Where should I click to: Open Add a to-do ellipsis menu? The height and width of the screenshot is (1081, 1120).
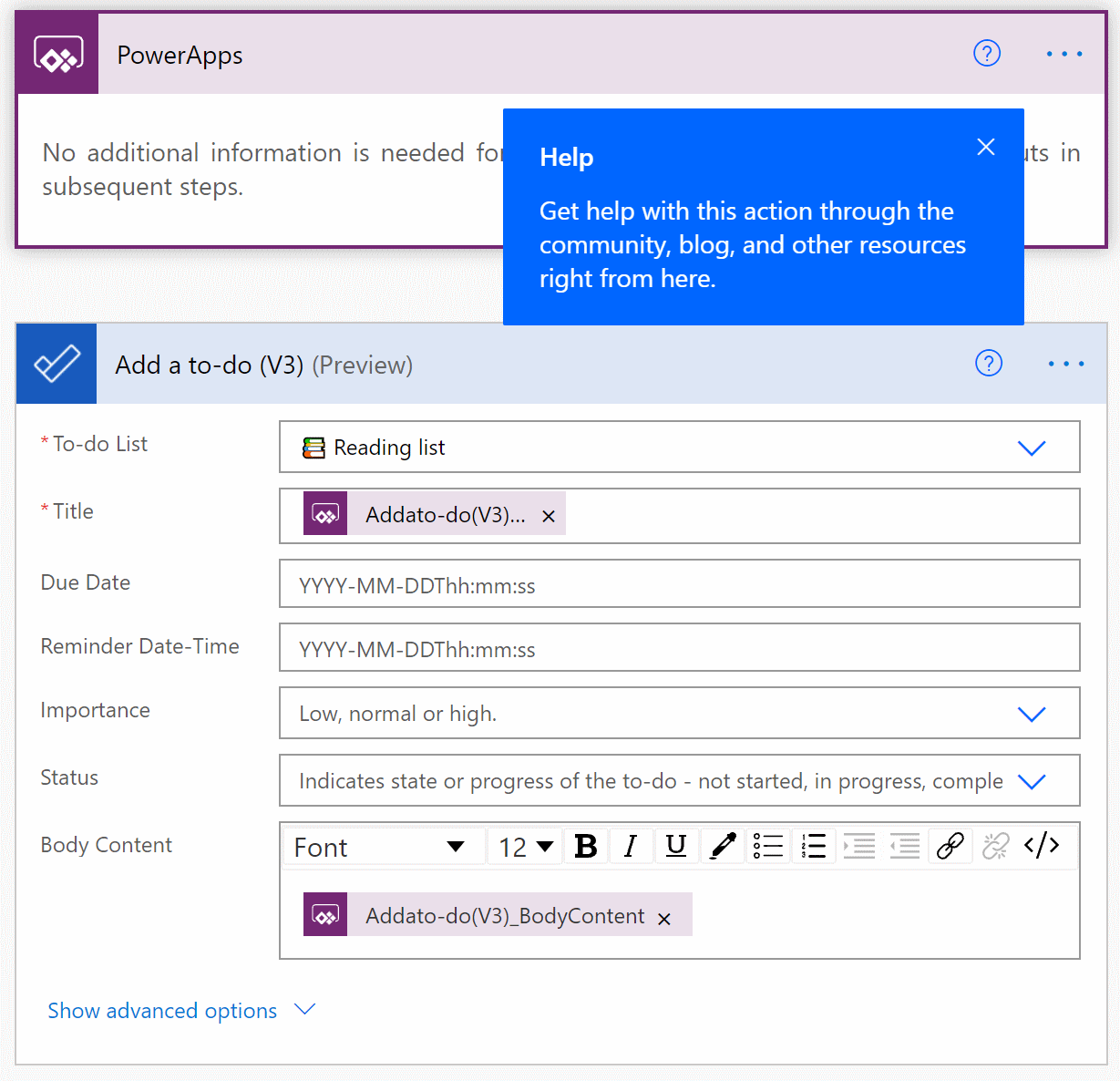pos(1066,364)
